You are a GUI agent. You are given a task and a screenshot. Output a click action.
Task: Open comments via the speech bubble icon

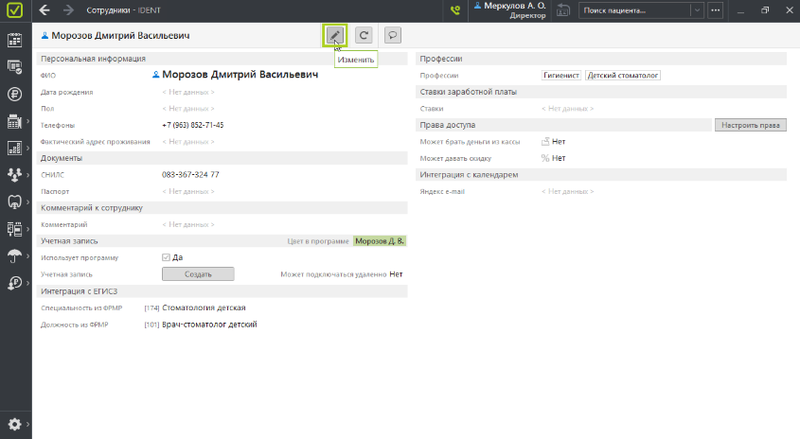393,35
